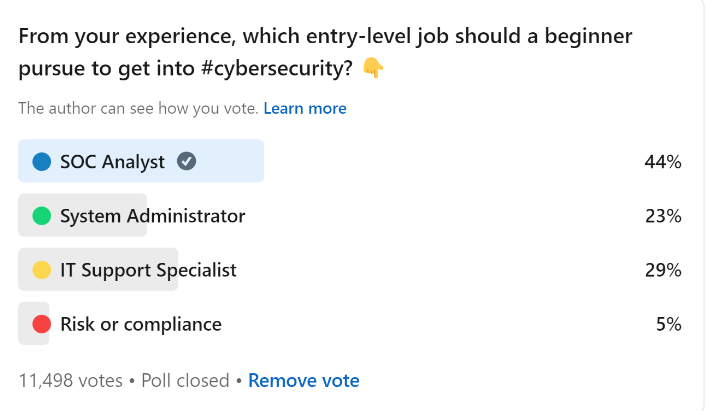
Task: Click the red dot beside Risk or compliance
Action: [41, 324]
